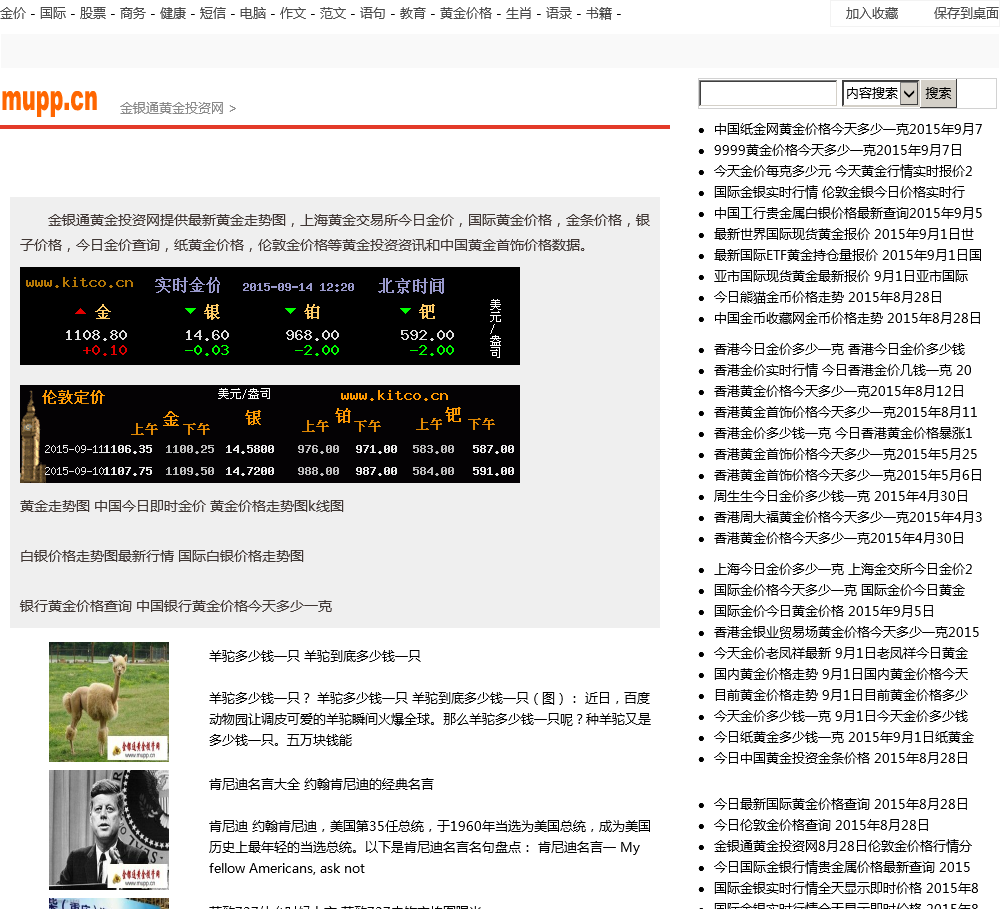1000x909 pixels.
Task: Focus the search text input box
Action: (768, 93)
